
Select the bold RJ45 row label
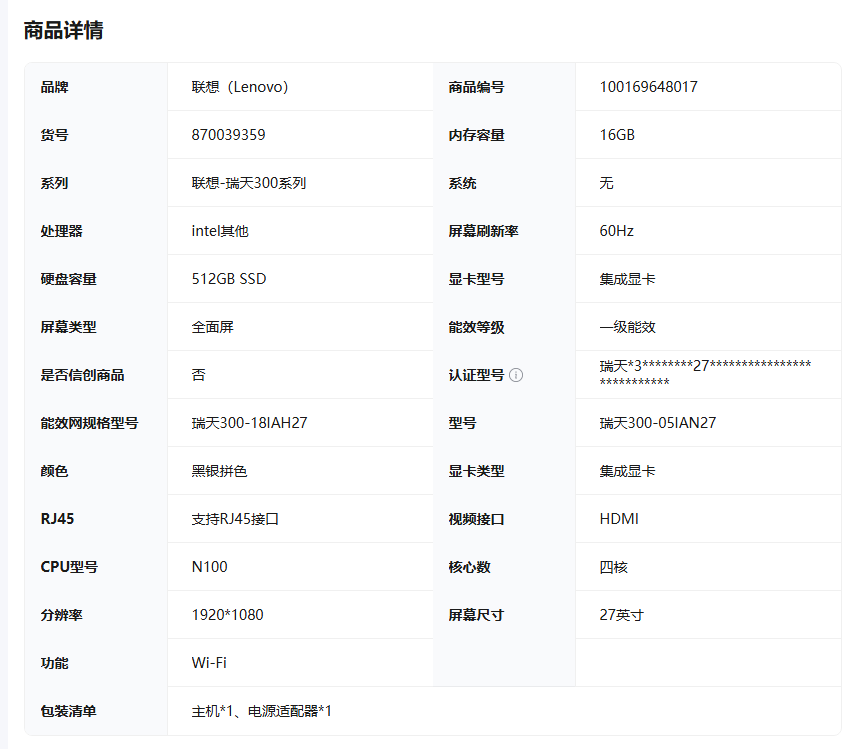click(x=57, y=519)
